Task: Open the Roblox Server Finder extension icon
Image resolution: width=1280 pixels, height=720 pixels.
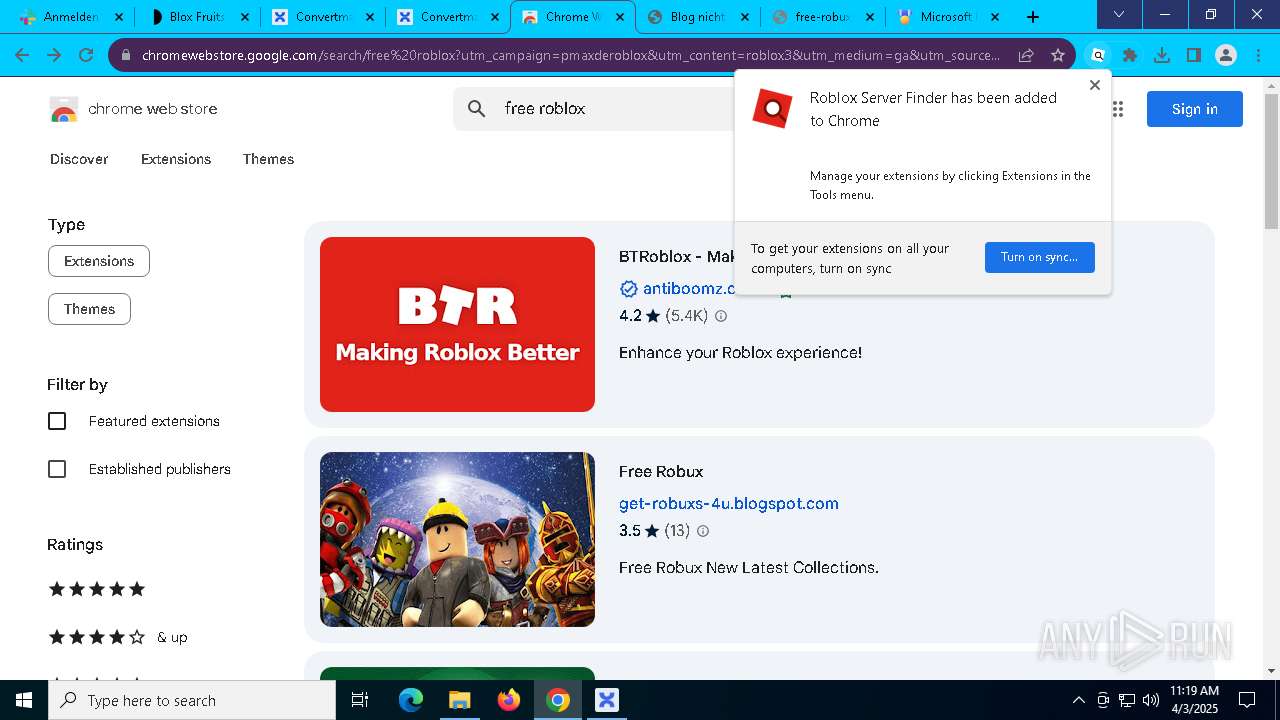Action: point(1098,55)
